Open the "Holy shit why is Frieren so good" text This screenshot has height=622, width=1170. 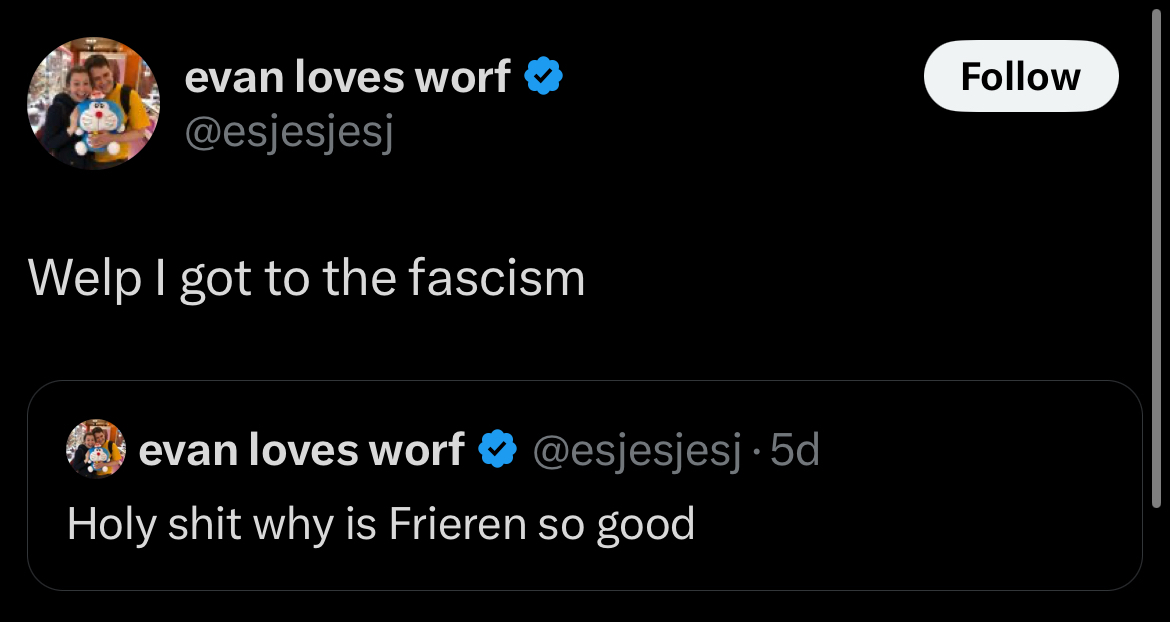(380, 523)
